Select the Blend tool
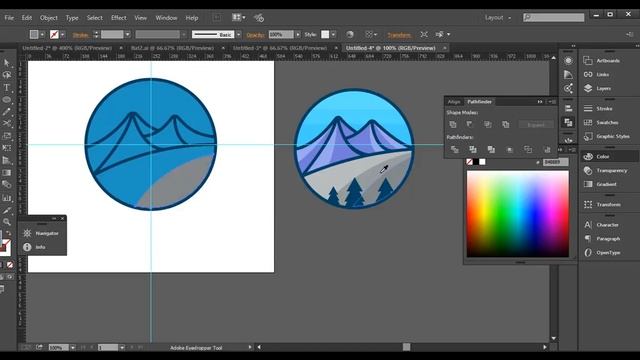Viewport: 640px width, 360px height. click(7, 184)
